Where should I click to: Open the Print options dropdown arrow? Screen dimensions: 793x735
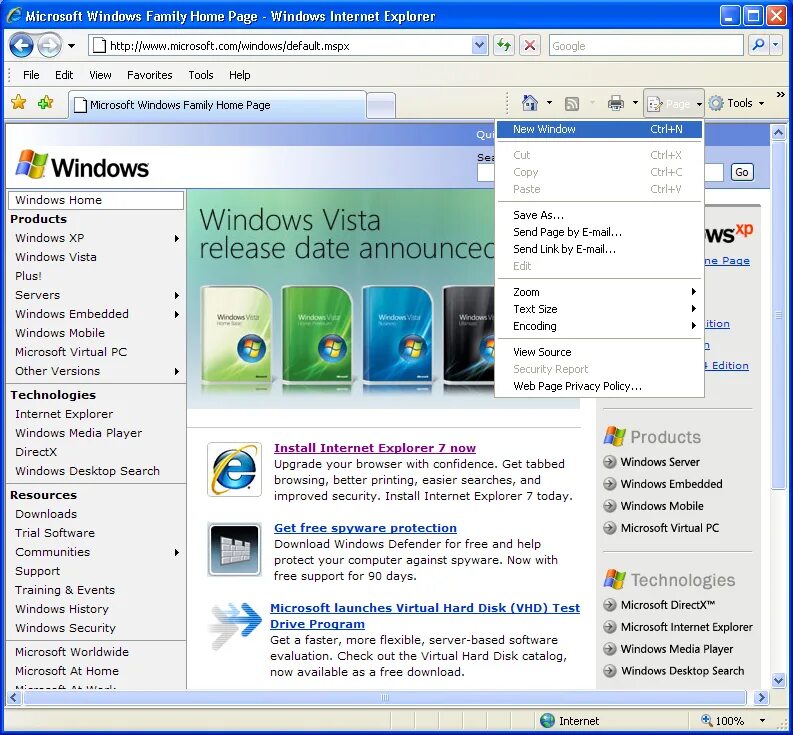coord(635,103)
